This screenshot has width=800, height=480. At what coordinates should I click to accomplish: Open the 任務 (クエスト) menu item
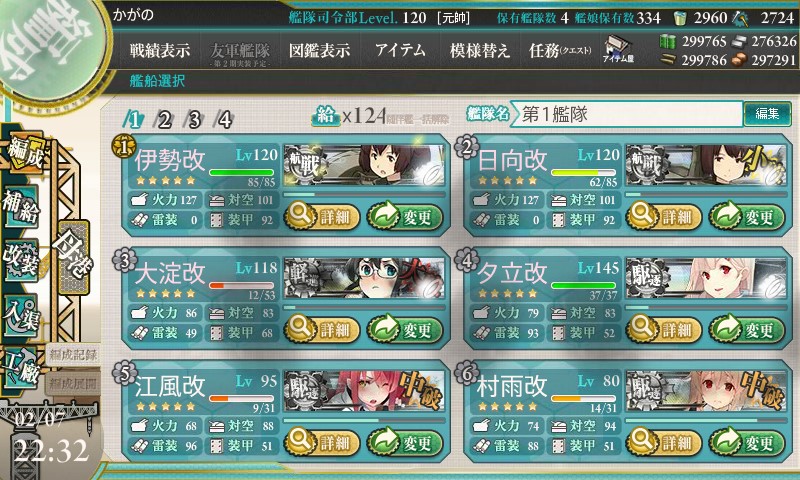560,50
